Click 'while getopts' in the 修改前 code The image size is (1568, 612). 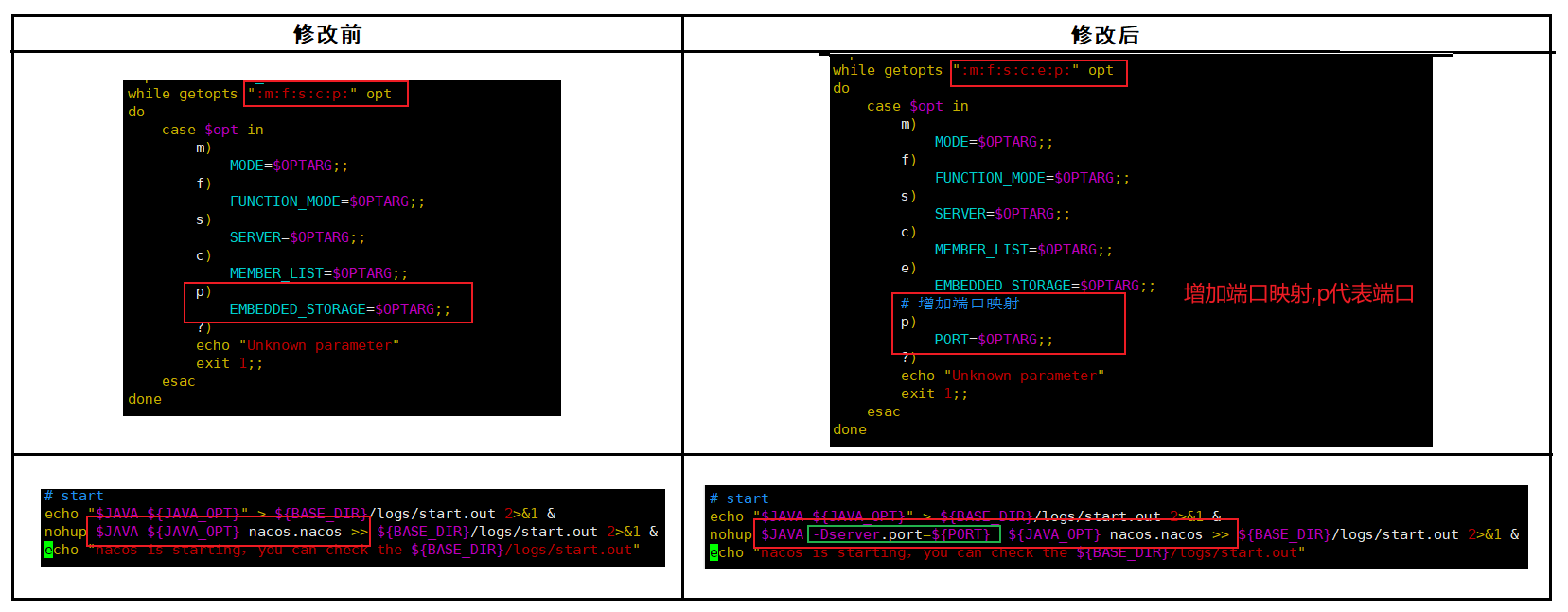(x=183, y=94)
